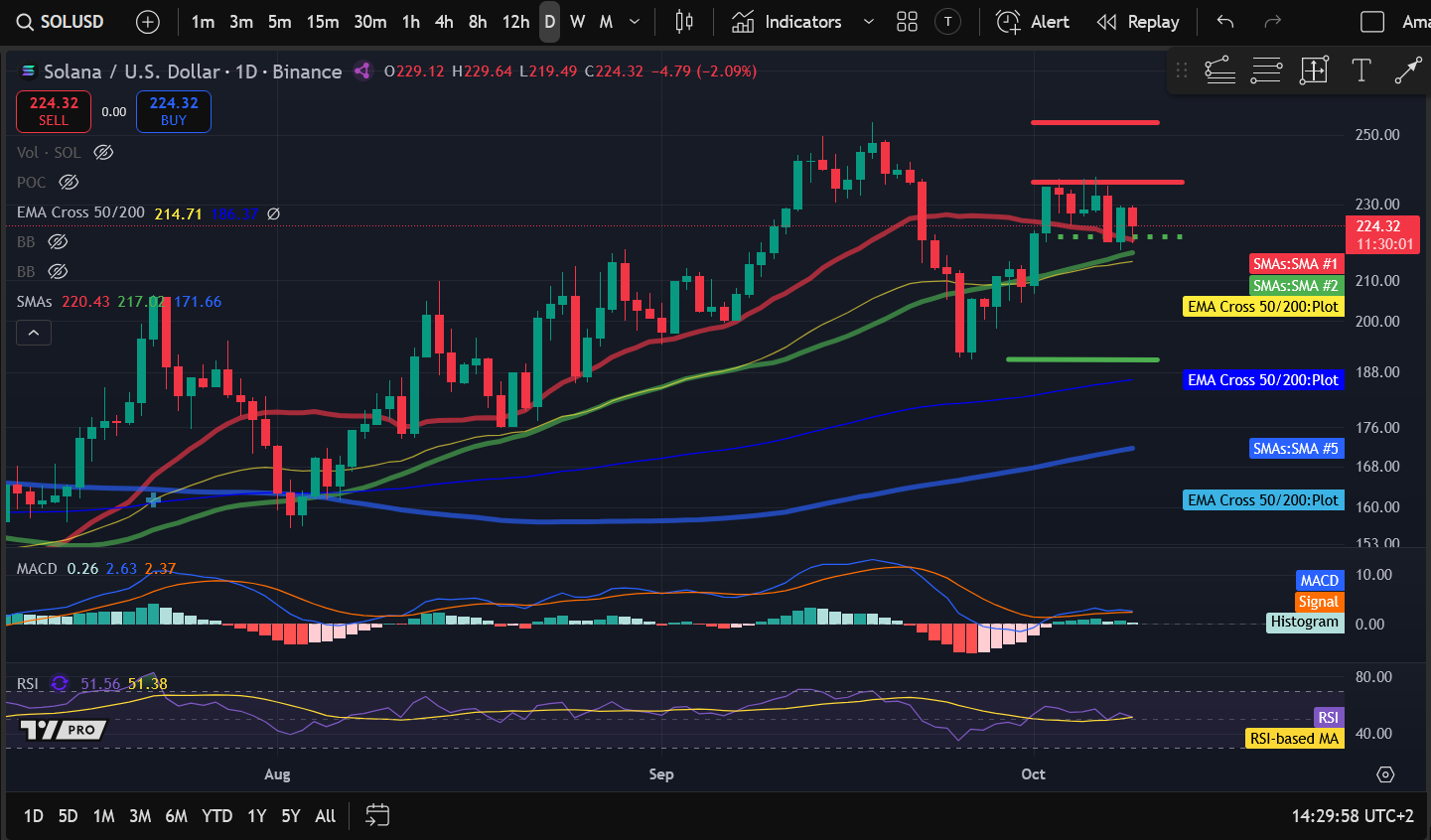Toggle visibility of POC indicator

pyautogui.click(x=69, y=183)
